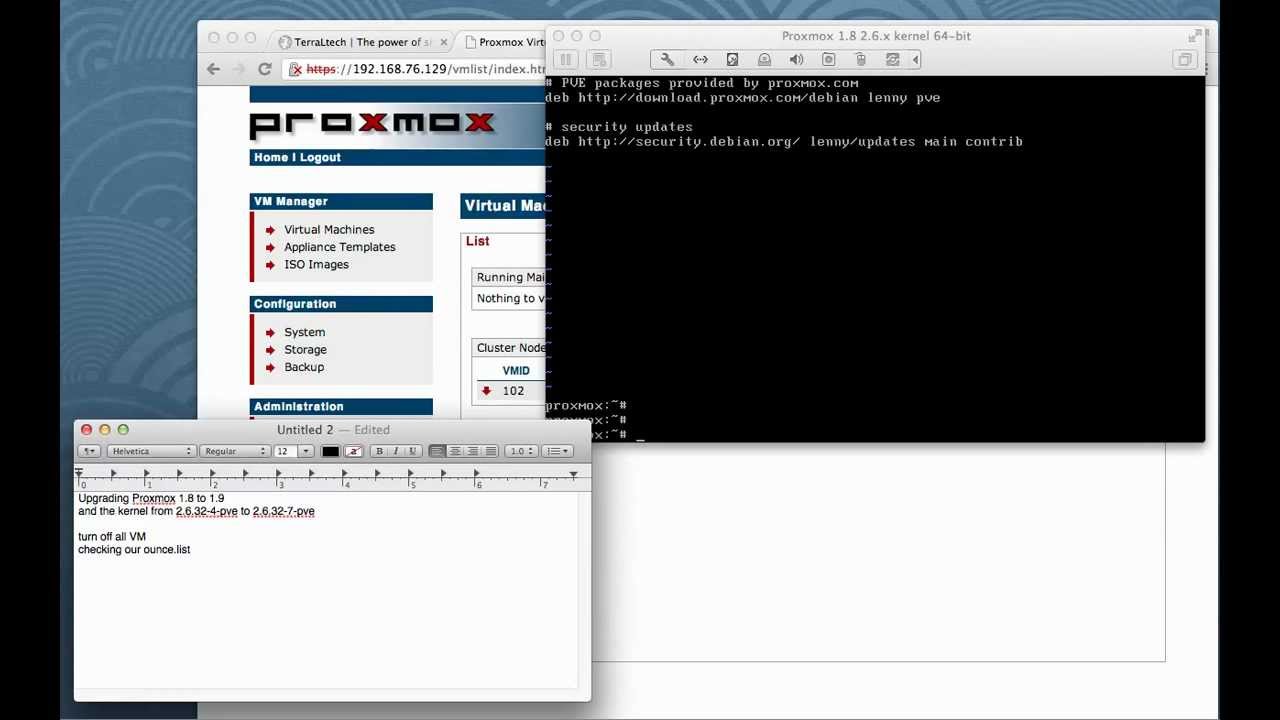This screenshot has height=720, width=1280.
Task: Click CD/DVD drive icon in VM toolbar
Action: [764, 60]
